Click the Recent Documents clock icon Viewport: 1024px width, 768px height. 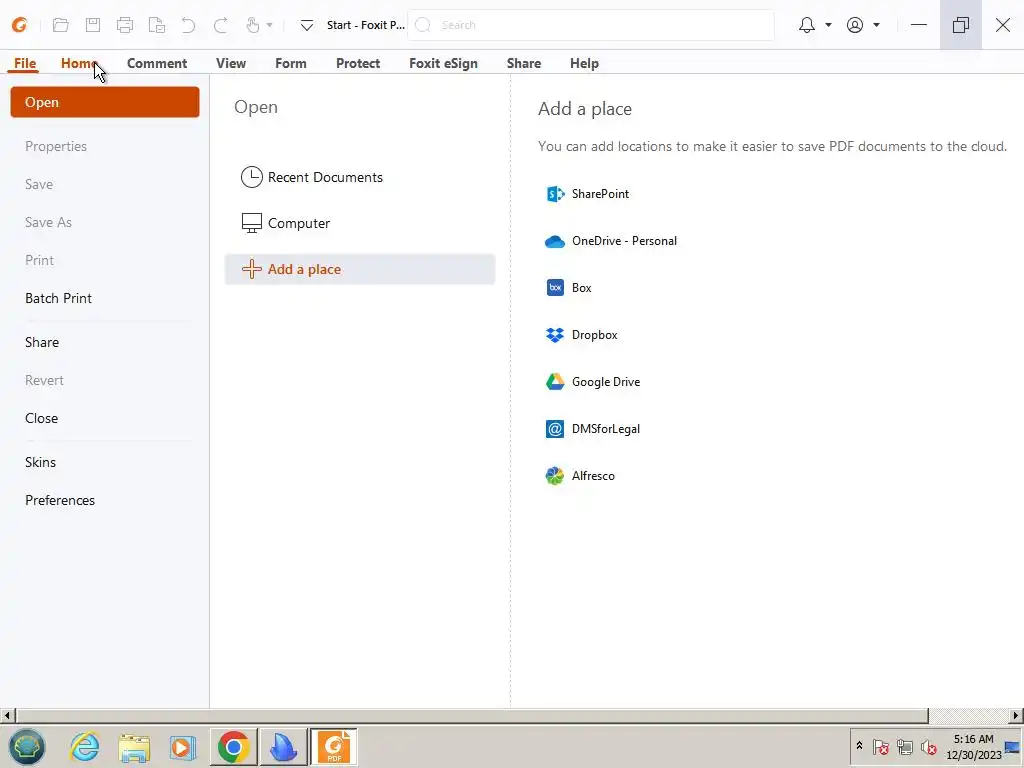(251, 177)
